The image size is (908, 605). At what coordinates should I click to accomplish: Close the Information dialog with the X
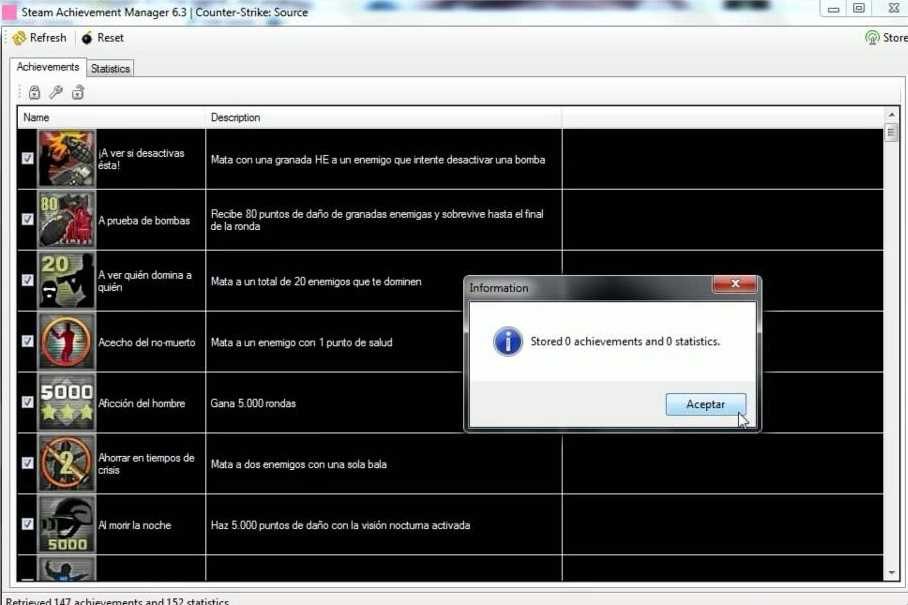tap(735, 285)
